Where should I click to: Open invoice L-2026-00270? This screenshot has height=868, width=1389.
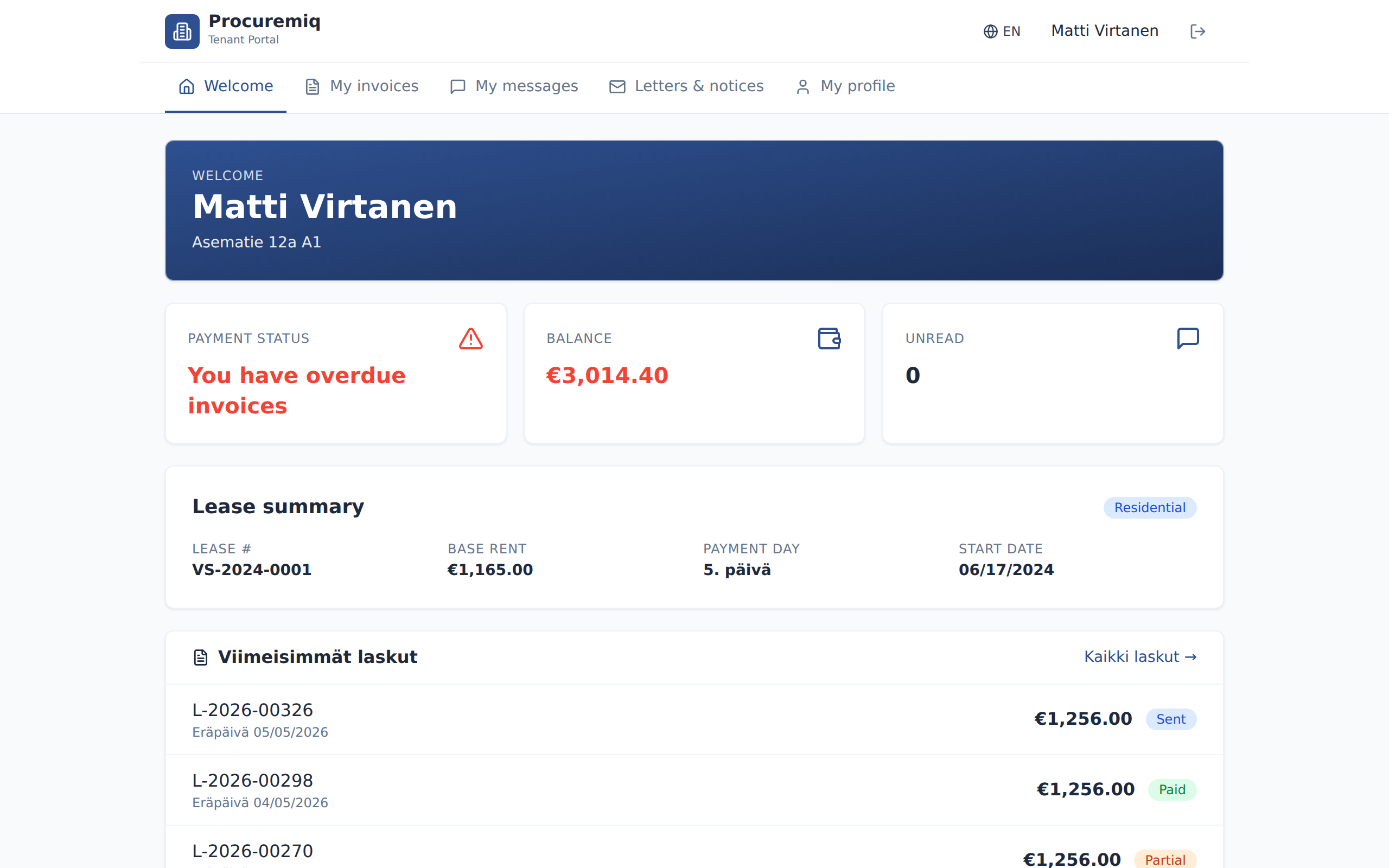[x=694, y=847]
